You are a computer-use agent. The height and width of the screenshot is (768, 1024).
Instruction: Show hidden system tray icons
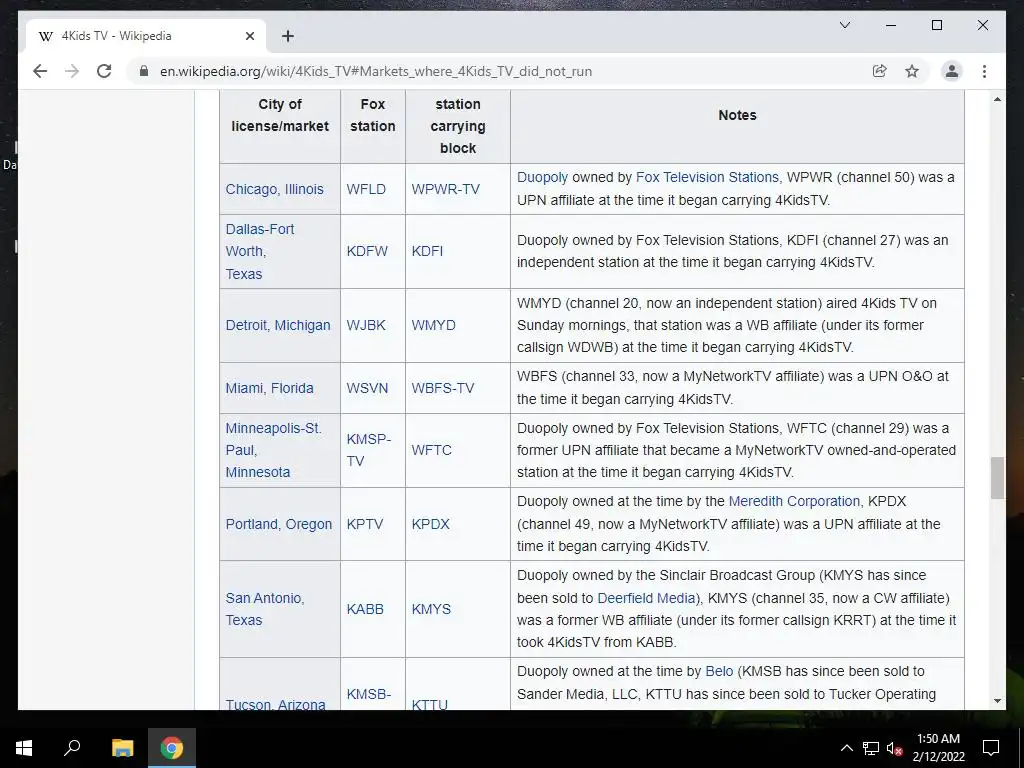tap(846, 748)
